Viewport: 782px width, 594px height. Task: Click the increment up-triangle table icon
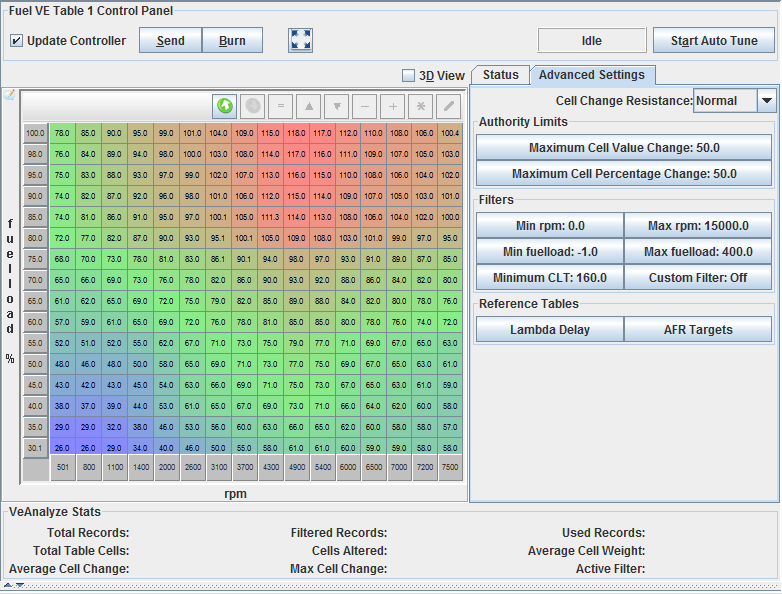(x=309, y=105)
